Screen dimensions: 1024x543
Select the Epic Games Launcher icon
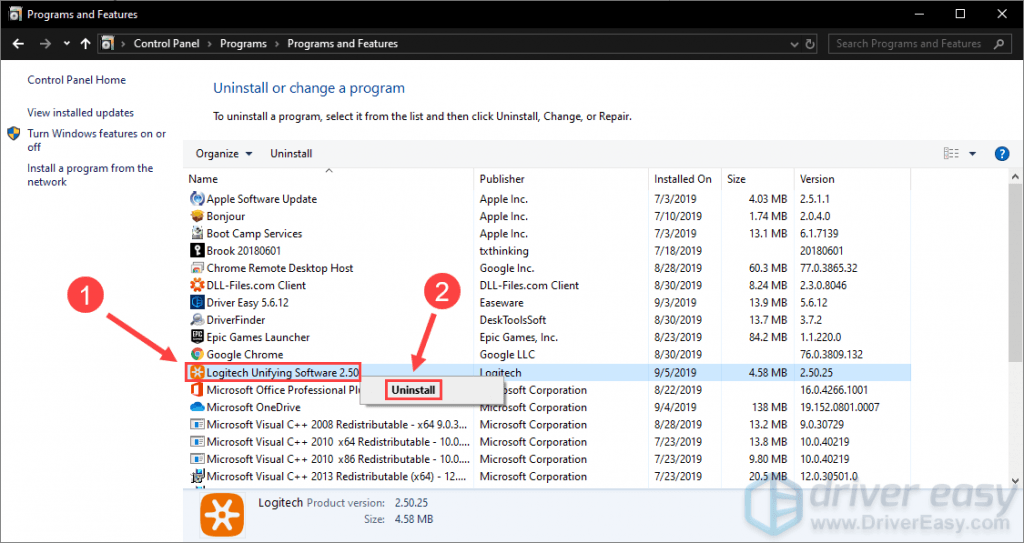197,337
